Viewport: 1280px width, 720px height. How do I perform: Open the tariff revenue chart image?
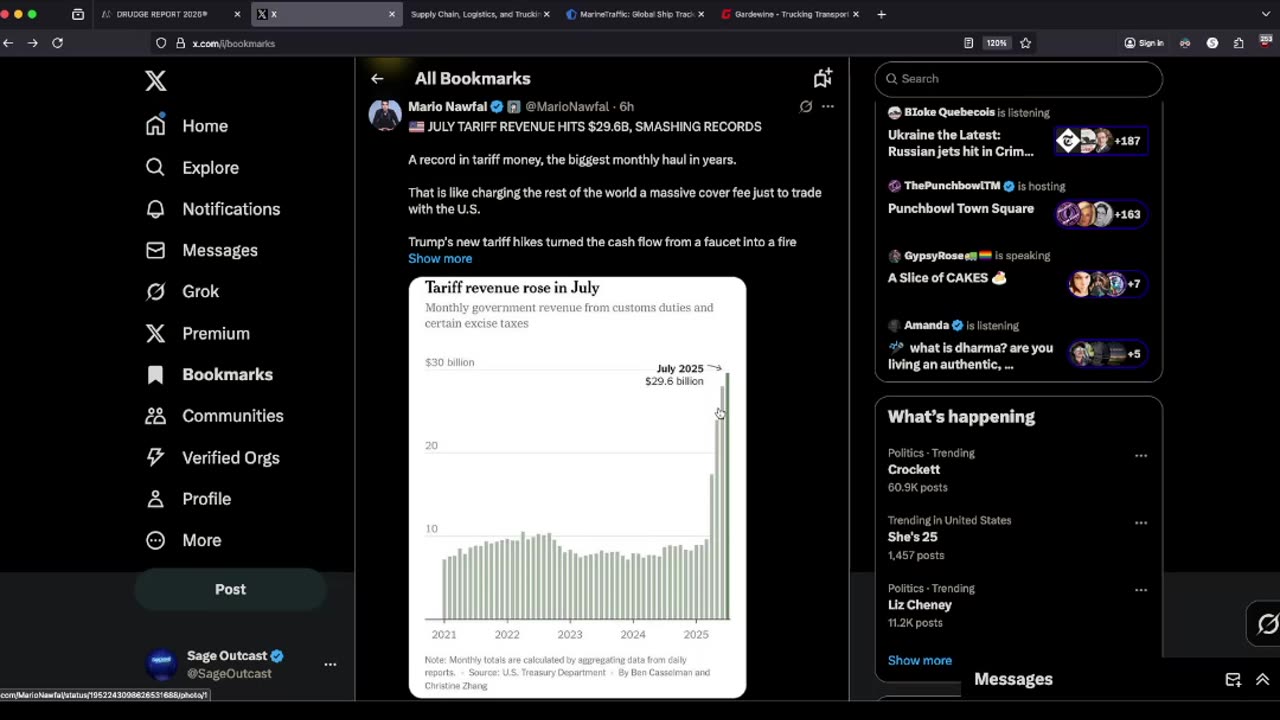coord(577,487)
